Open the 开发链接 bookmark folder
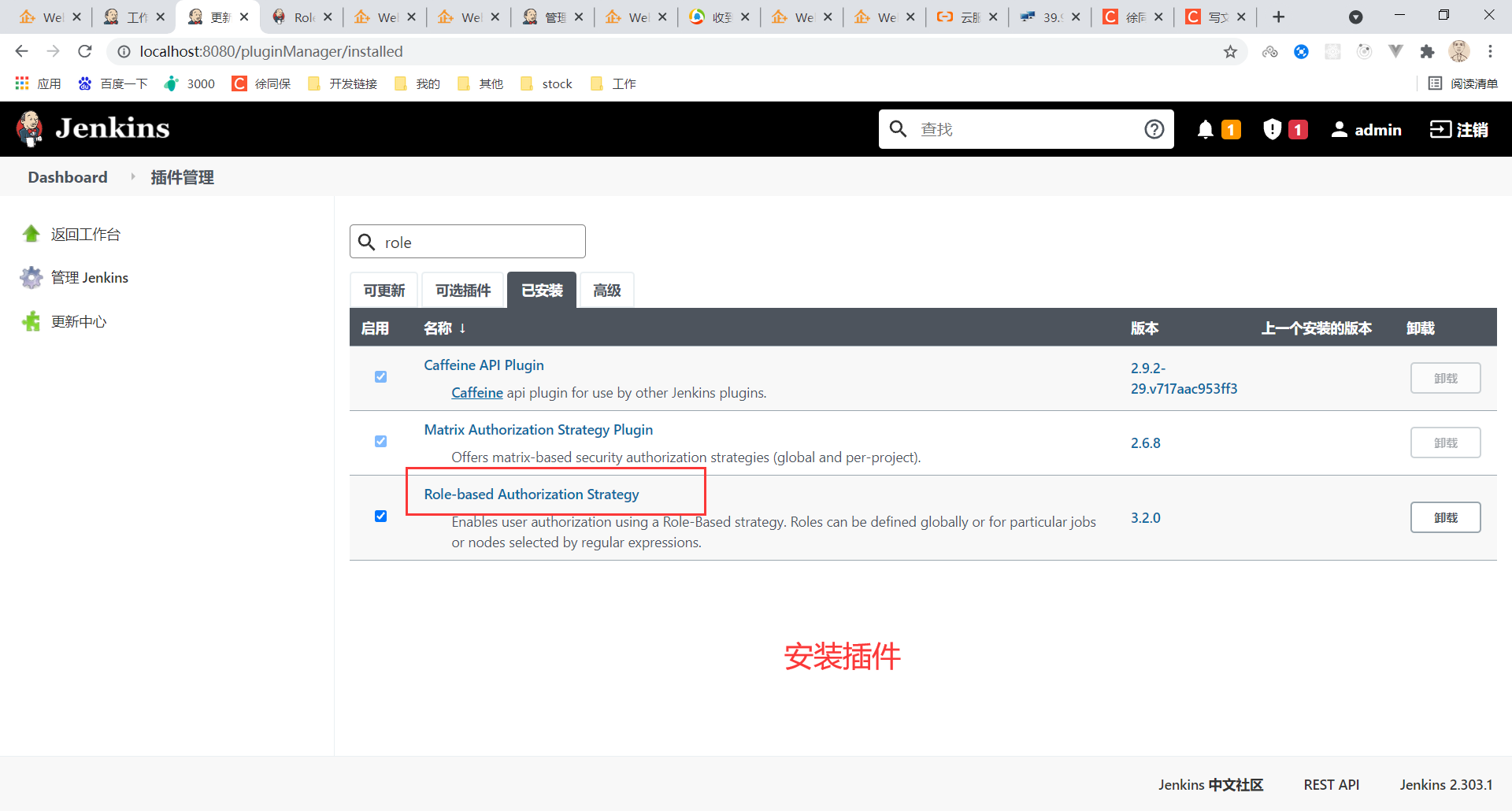Image resolution: width=1512 pixels, height=811 pixels. click(x=342, y=83)
